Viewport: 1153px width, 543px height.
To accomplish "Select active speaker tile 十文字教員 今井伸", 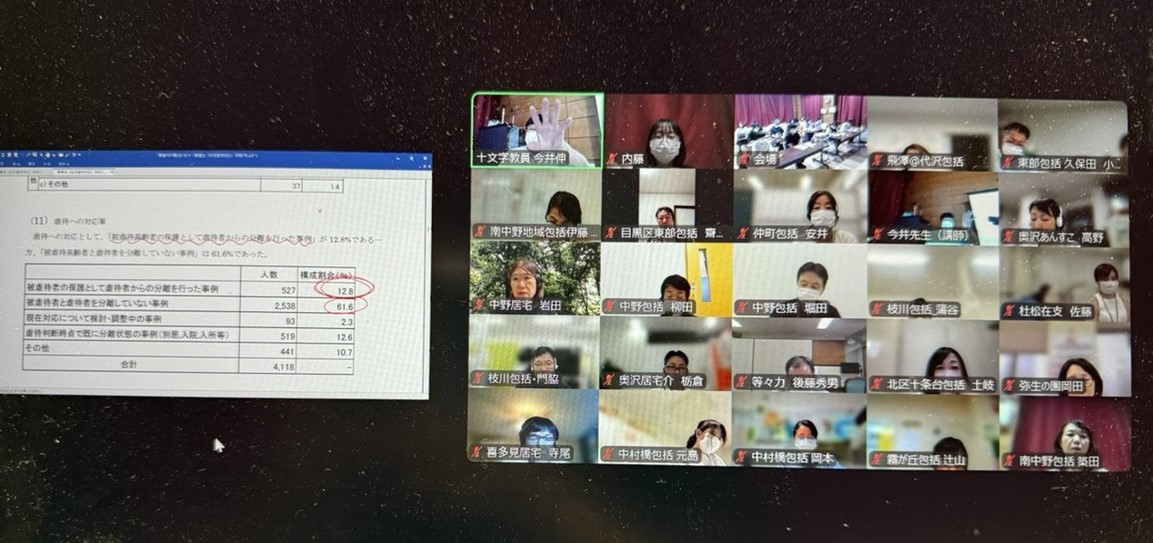I will tap(537, 130).
